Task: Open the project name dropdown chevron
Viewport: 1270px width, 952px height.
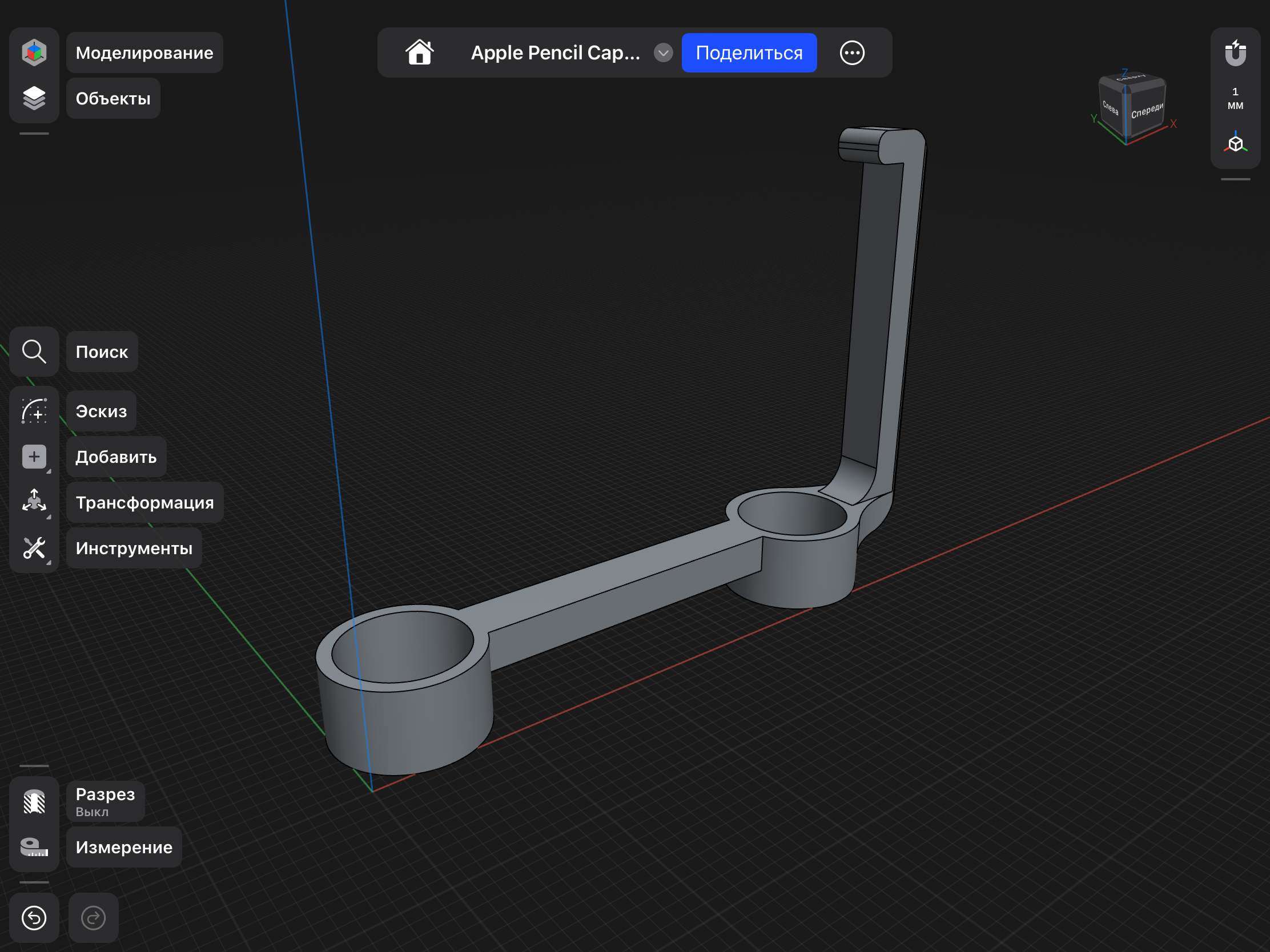Action: point(662,53)
